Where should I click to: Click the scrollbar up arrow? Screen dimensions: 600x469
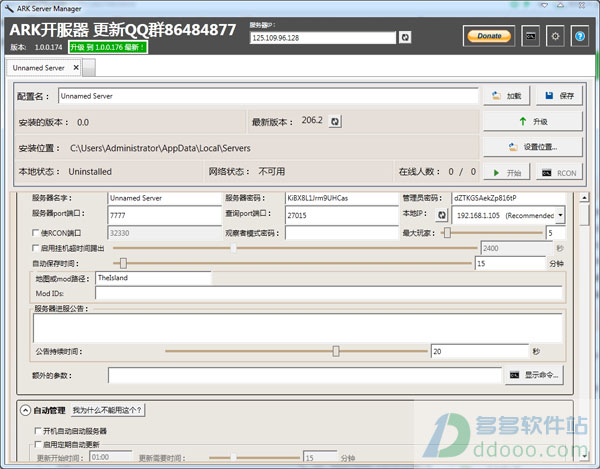pos(584,198)
